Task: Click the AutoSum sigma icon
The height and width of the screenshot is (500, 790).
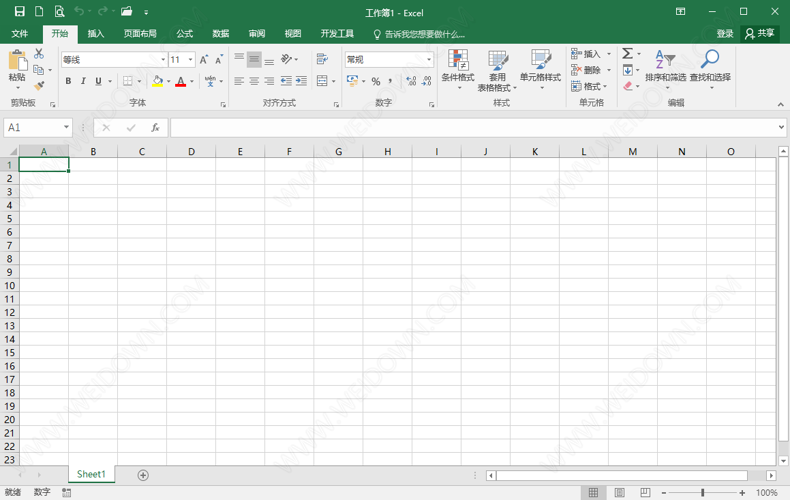Action: tap(628, 53)
